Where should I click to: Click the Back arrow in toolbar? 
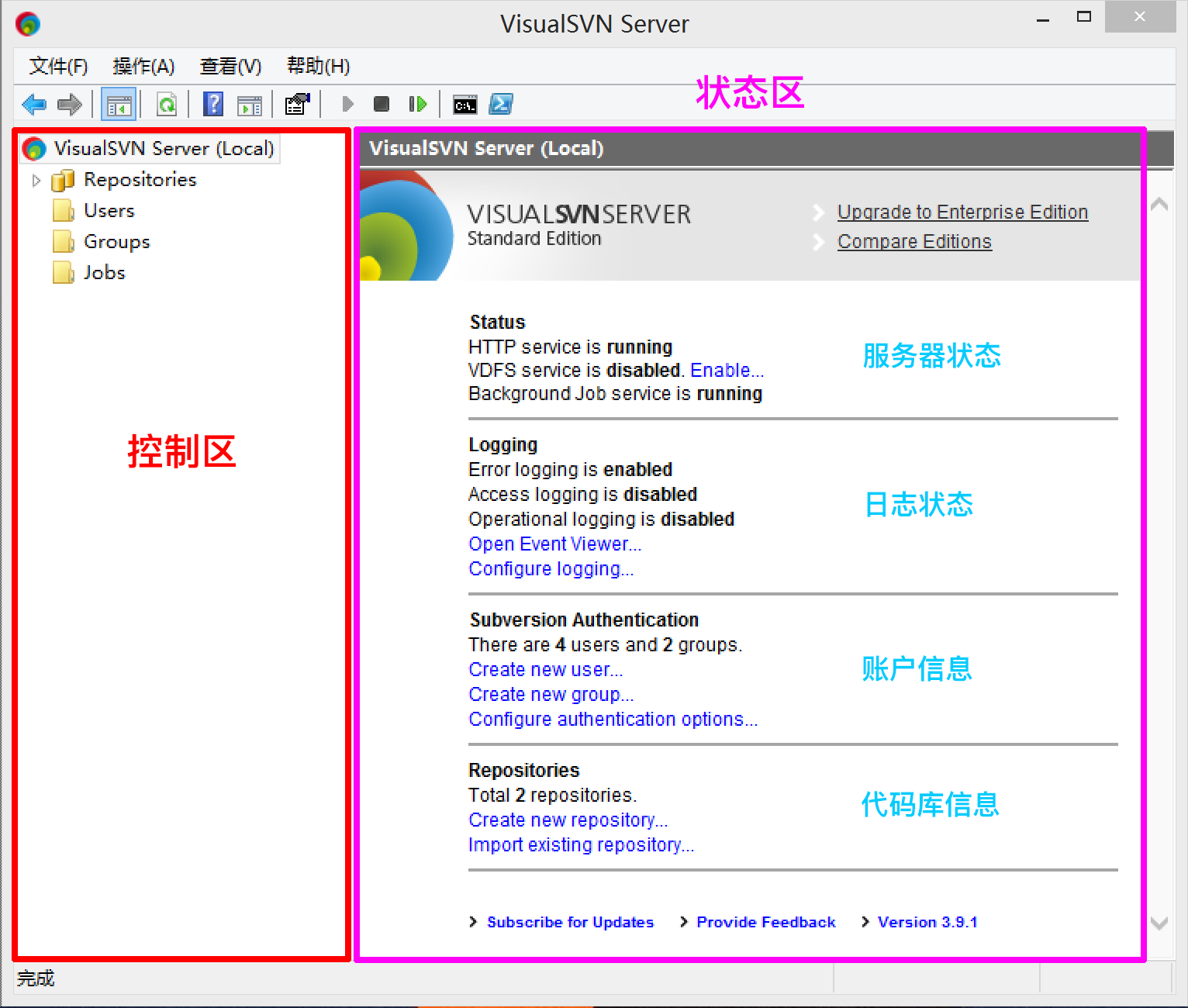pos(34,104)
